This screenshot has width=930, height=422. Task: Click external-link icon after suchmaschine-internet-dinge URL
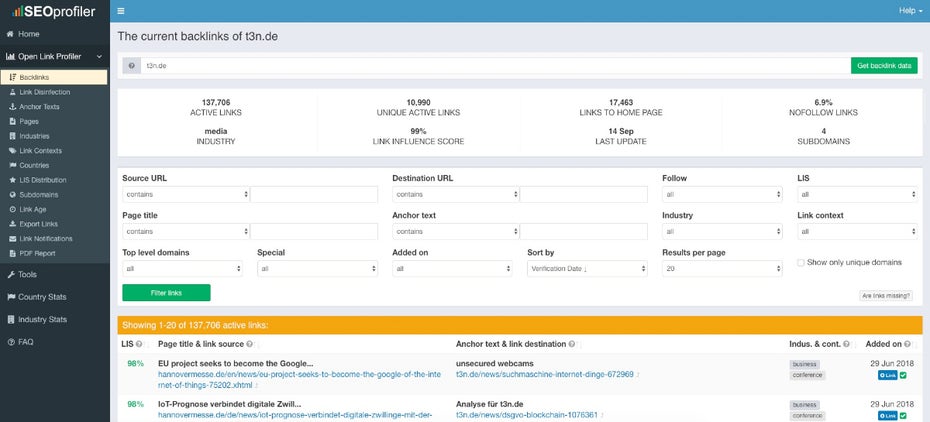pos(638,375)
